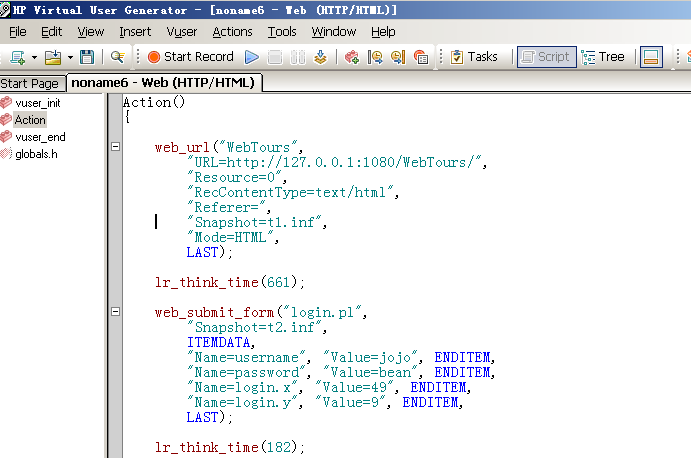Open the Window menu
The image size is (691, 458).
(x=334, y=32)
